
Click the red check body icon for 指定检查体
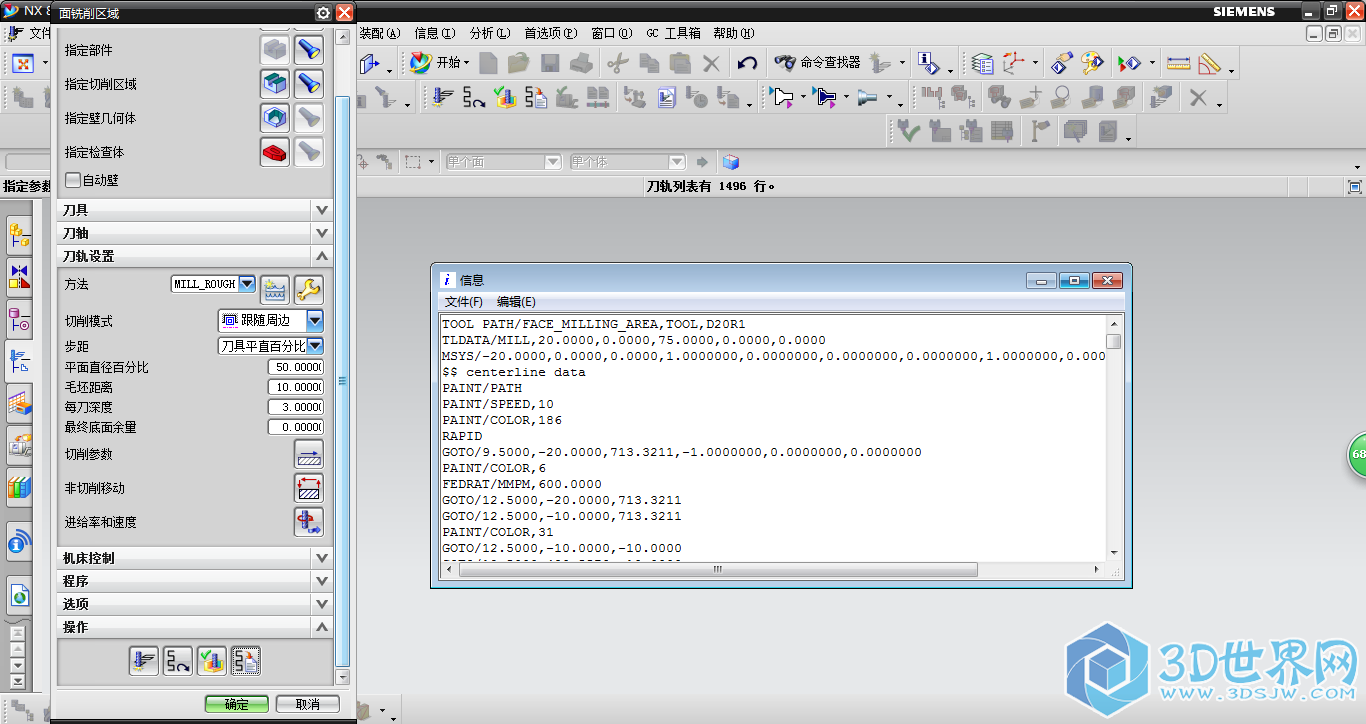tap(275, 152)
